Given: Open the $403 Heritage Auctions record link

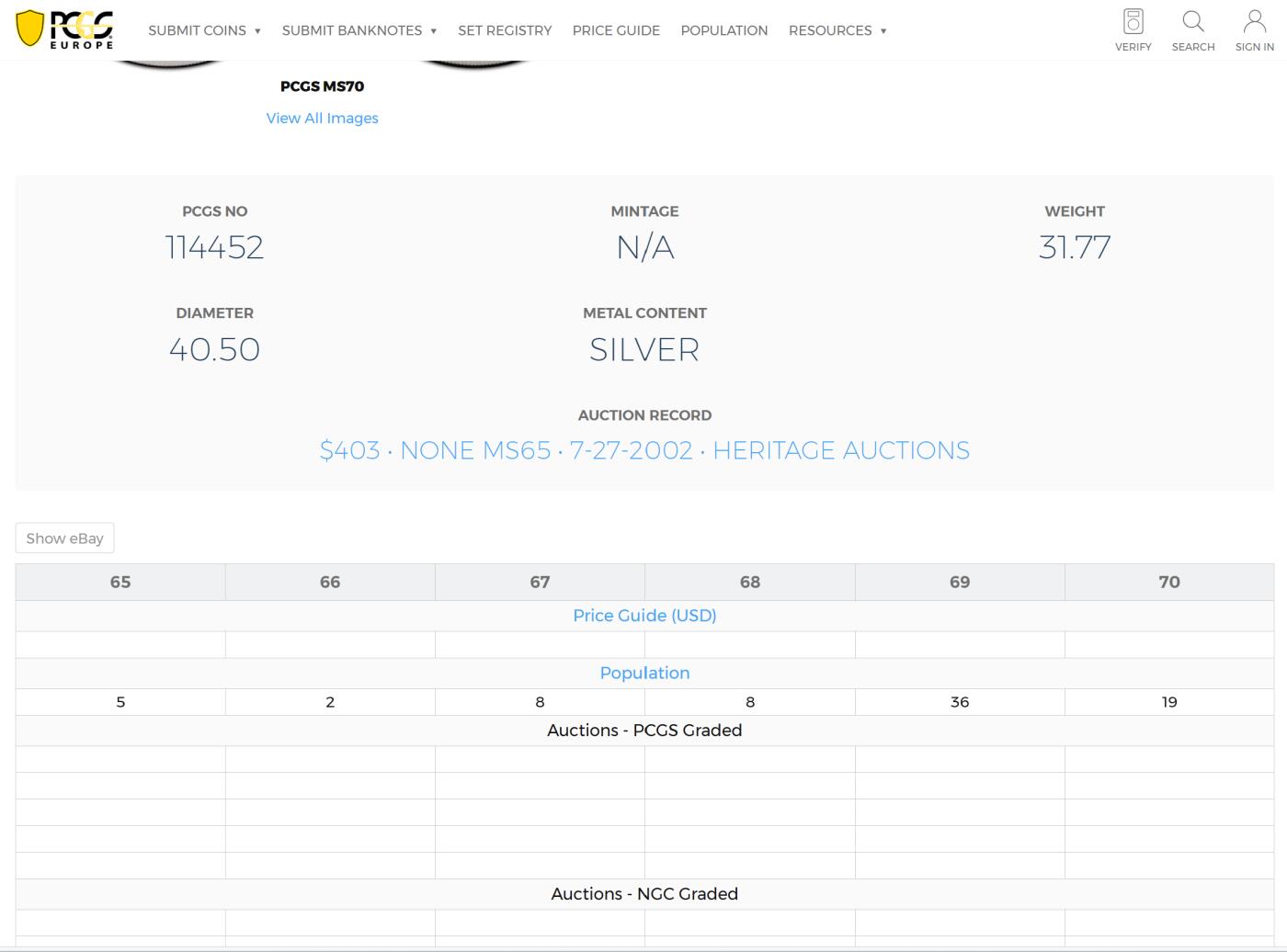Looking at the screenshot, I should point(644,450).
